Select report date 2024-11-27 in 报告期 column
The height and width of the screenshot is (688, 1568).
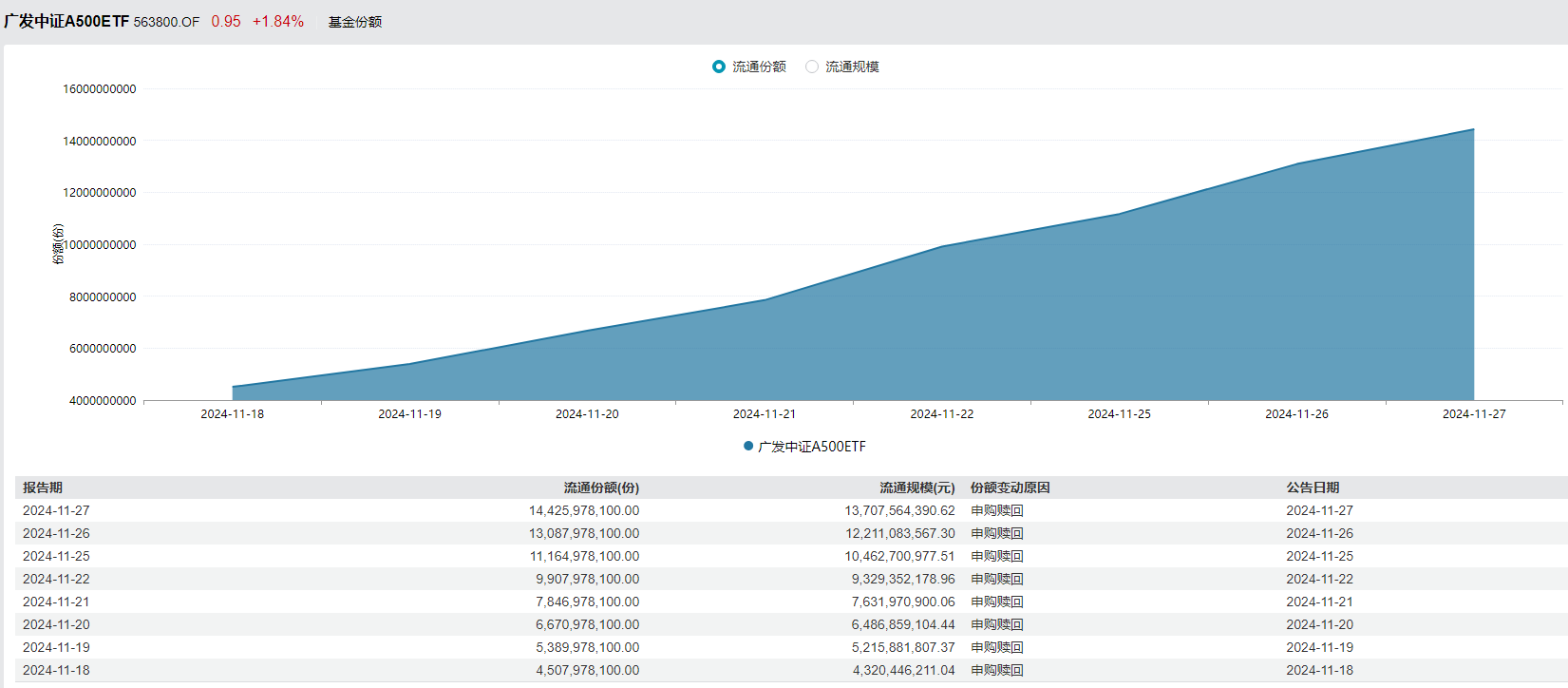coord(56,510)
